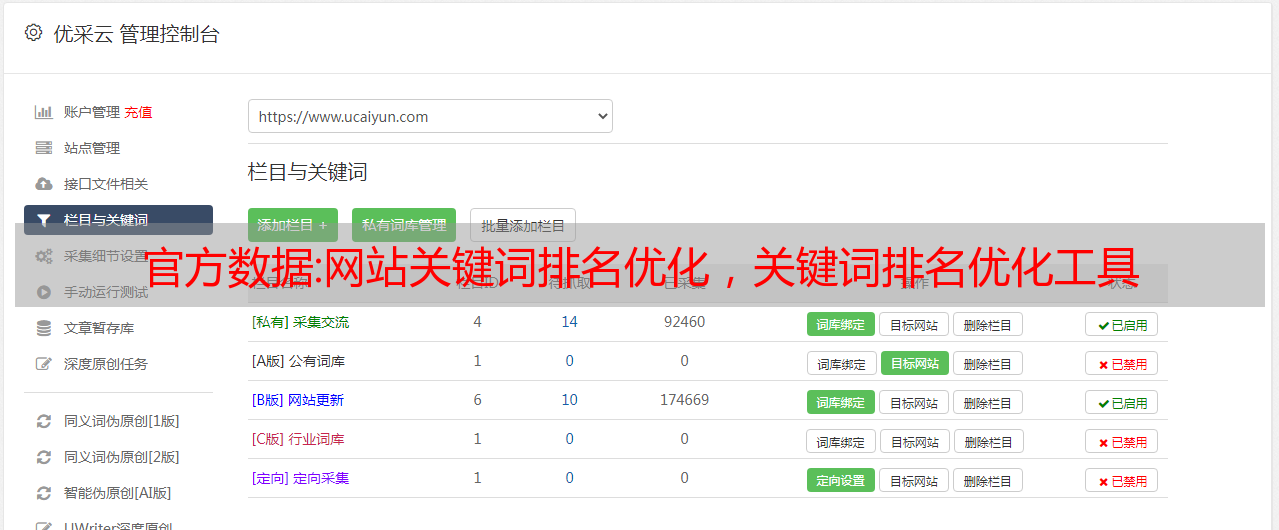Screen dimensions: 1279x530
Task: Click 目标网站 for 采集交流 row
Action: coord(914,324)
